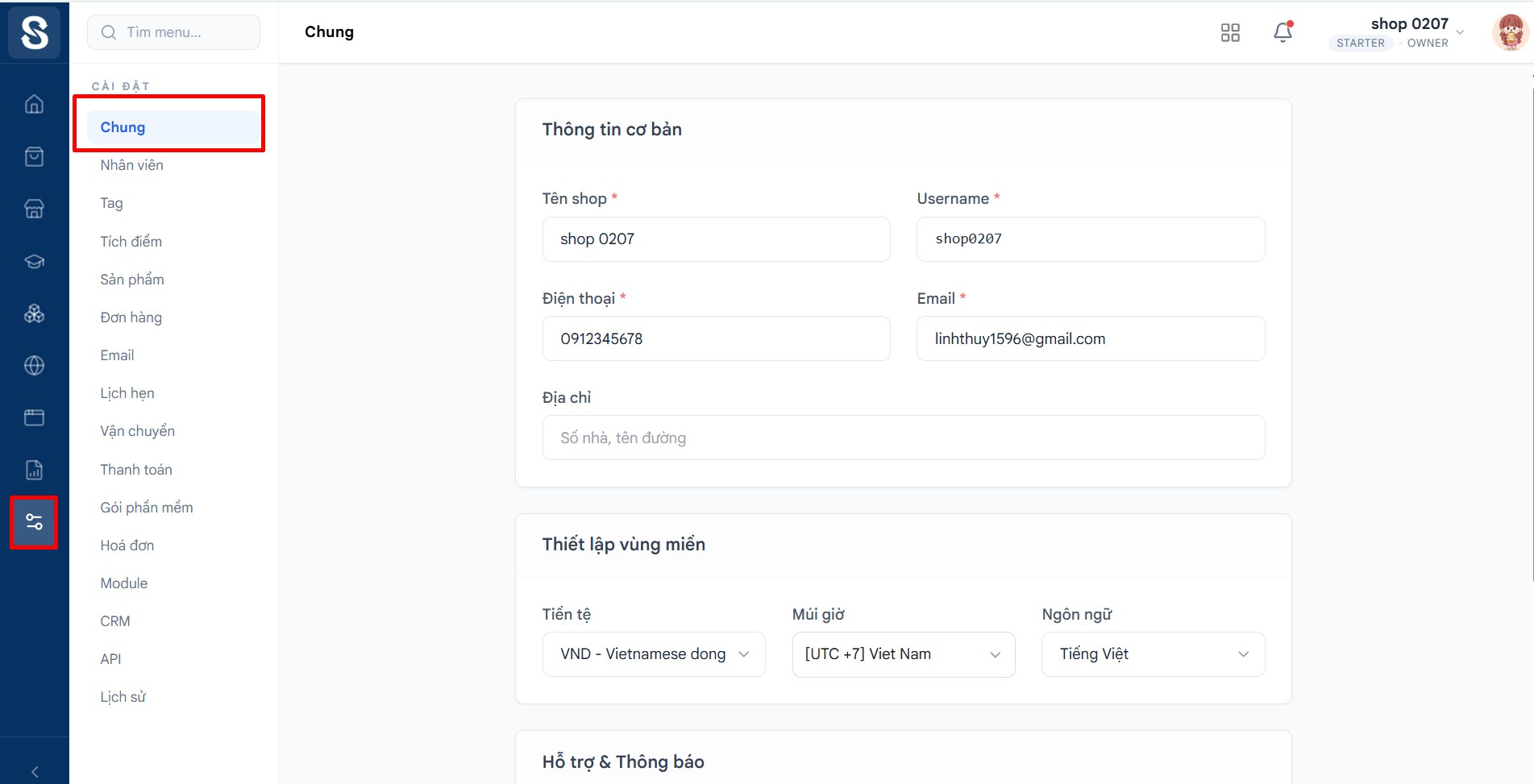Click the user avatar picture
1534x784 pixels.
click(x=1510, y=32)
